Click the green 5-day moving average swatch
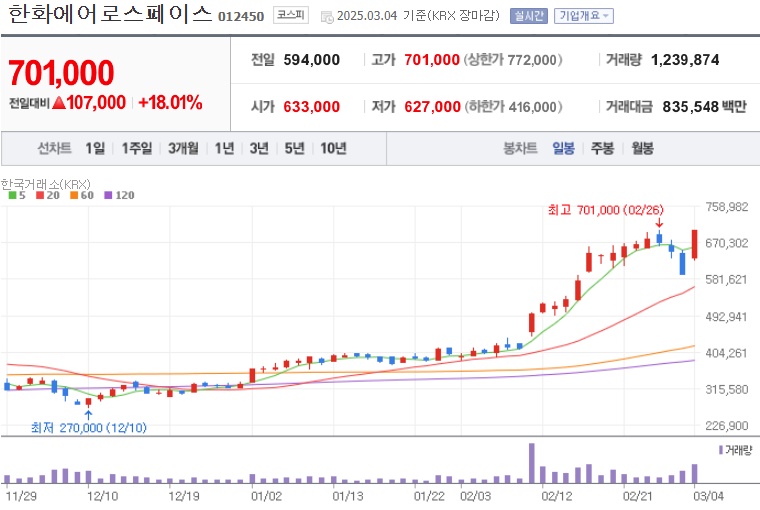760x510 pixels. point(13,195)
